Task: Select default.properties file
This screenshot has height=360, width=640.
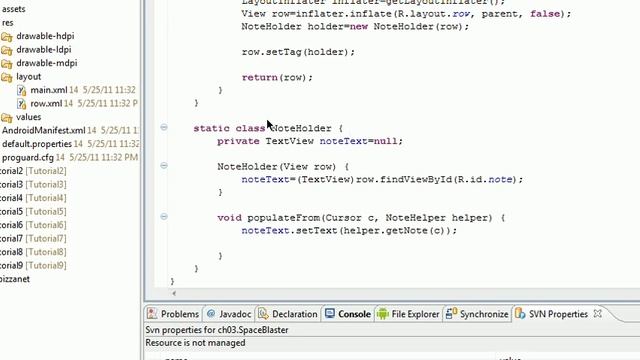Action: pos(37,144)
